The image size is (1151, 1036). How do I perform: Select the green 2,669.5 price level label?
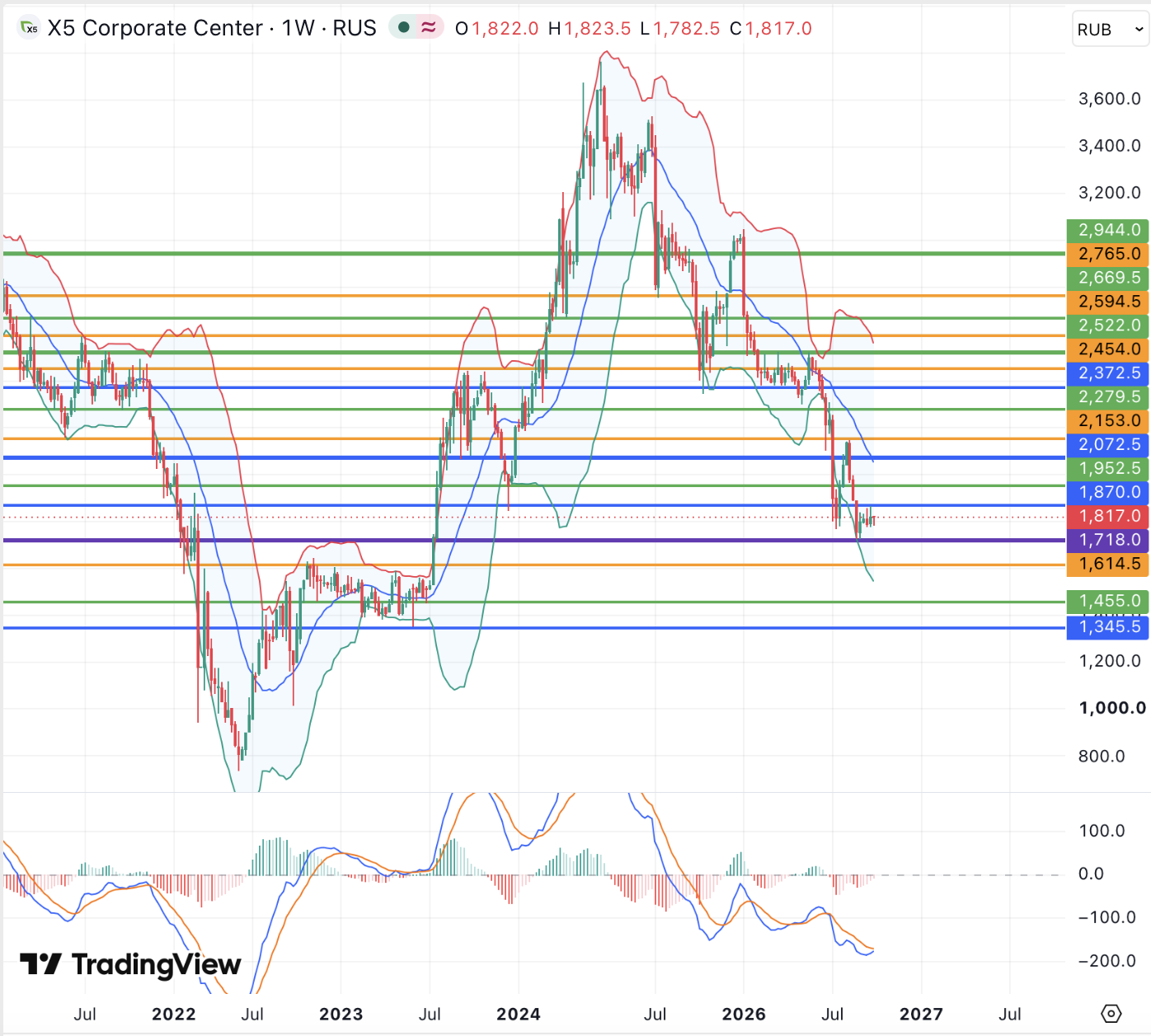tap(1107, 278)
